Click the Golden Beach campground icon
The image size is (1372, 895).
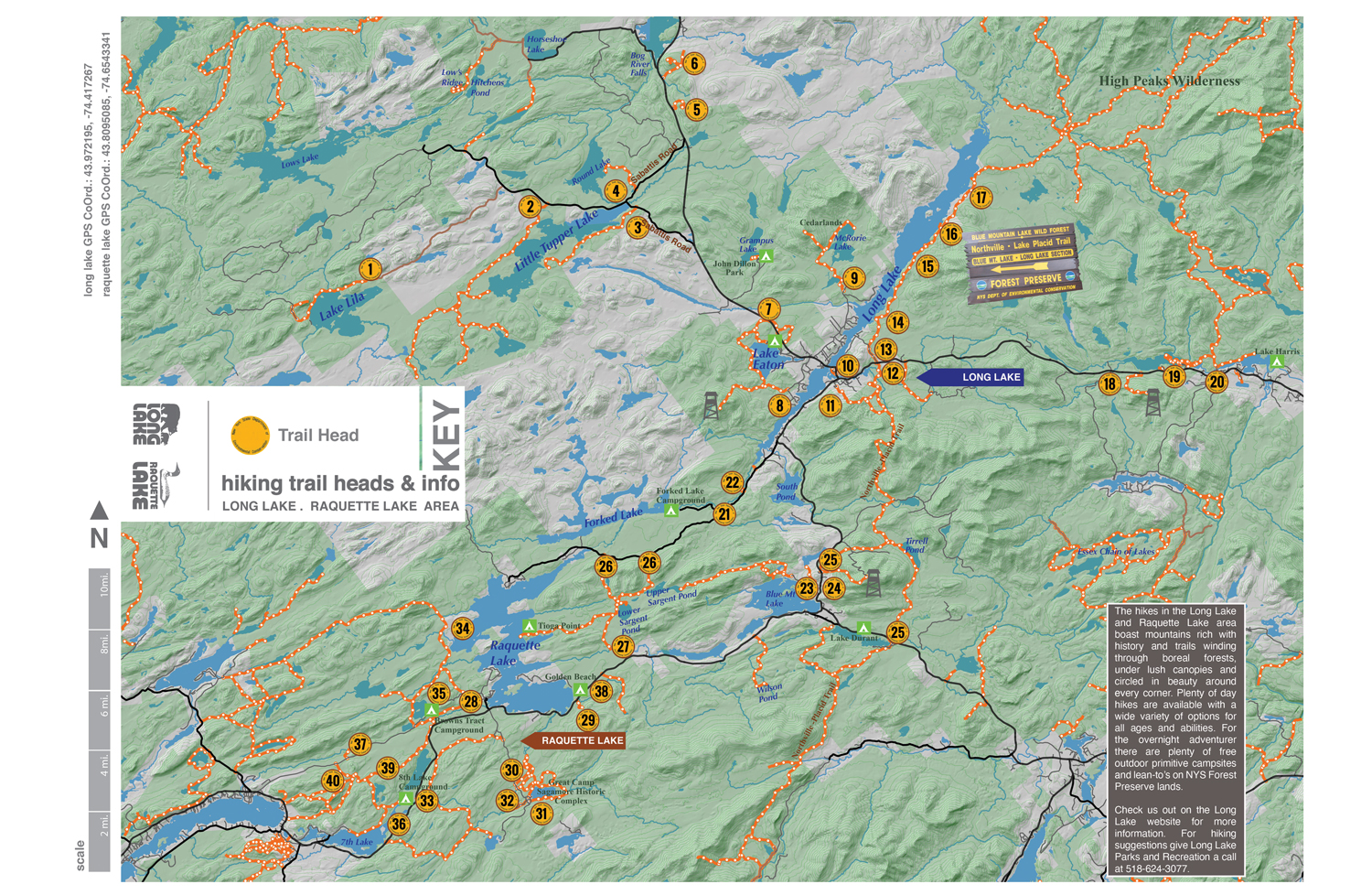pos(580,691)
